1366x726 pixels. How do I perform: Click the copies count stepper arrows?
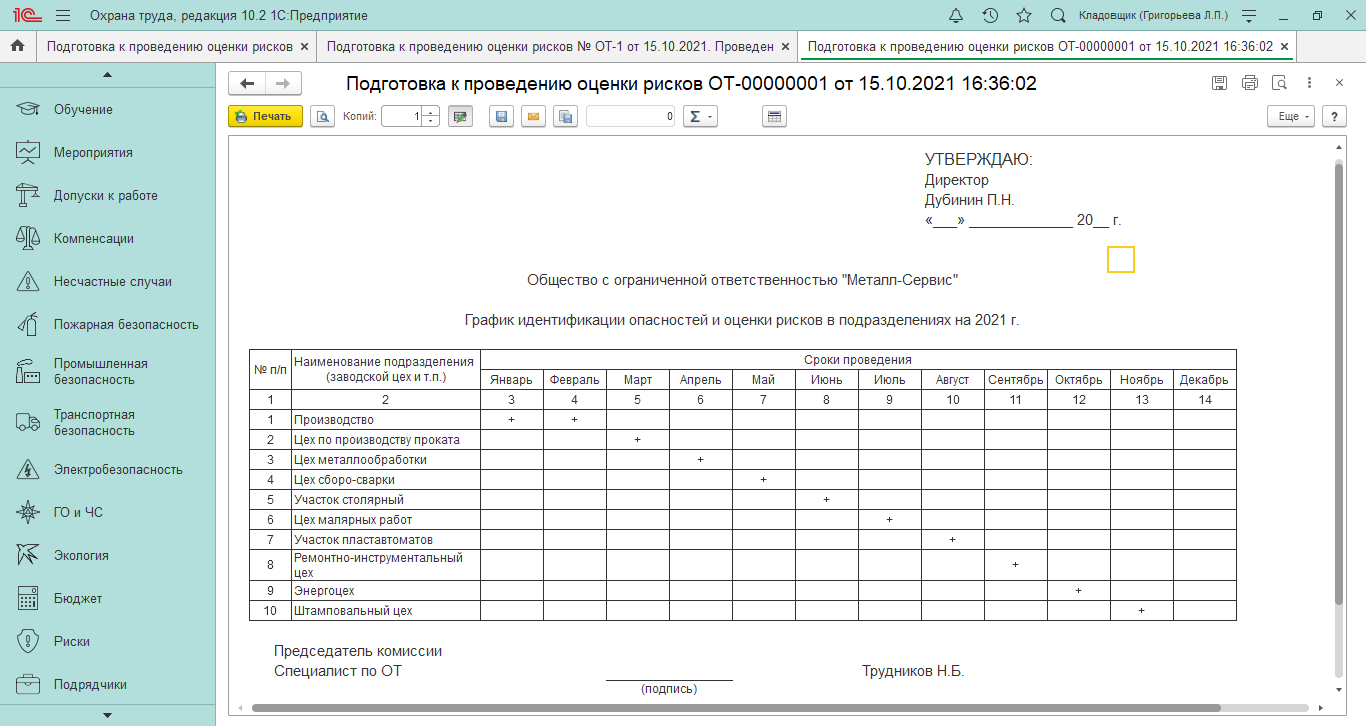(431, 117)
